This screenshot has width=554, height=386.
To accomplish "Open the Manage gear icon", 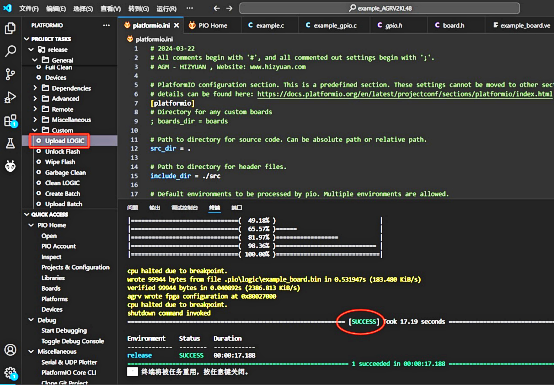I will click(x=10, y=373).
